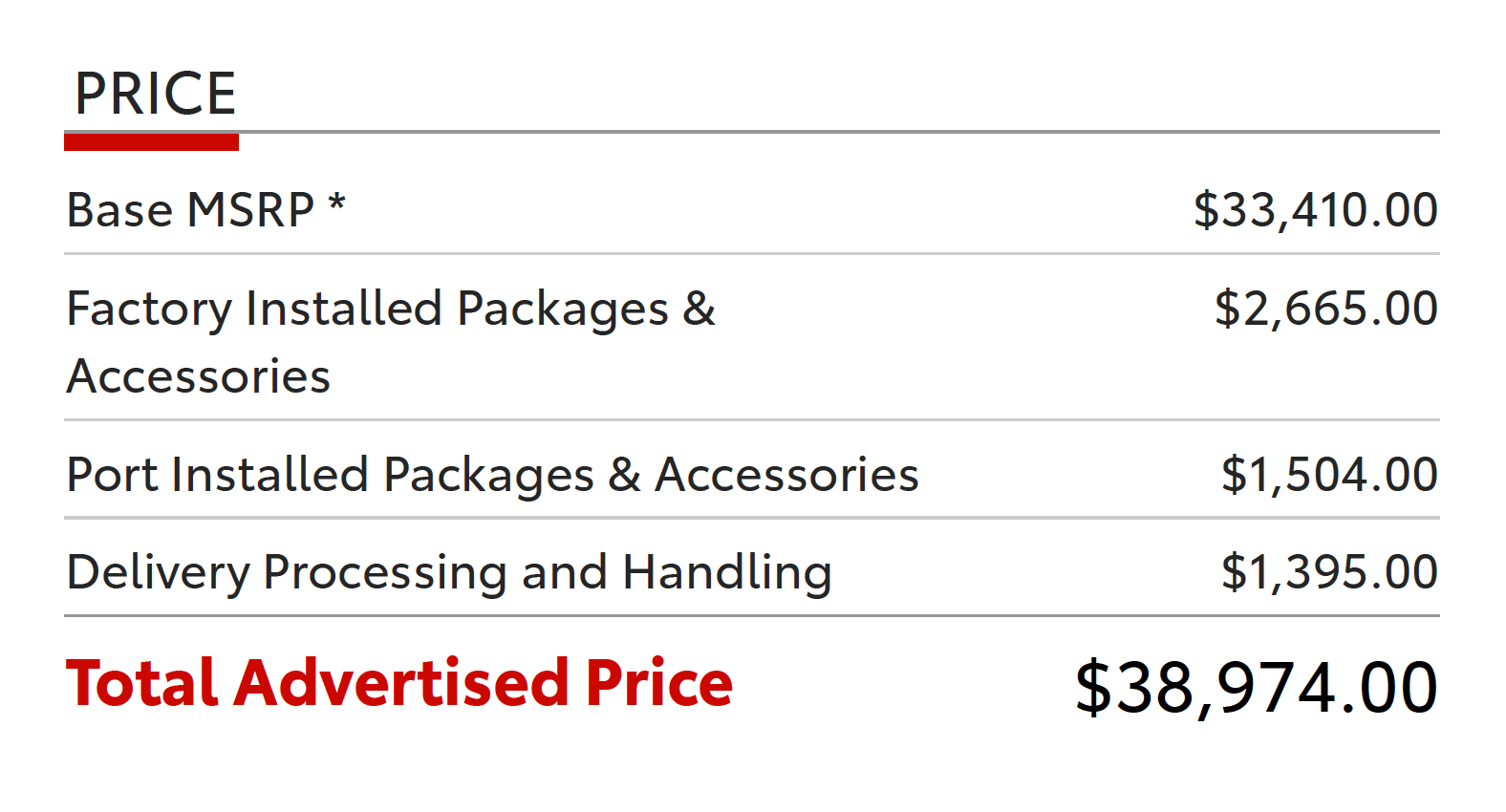Click the asterisk footnote beside Base MSRP
The image size is (1506, 812).
tap(336, 203)
